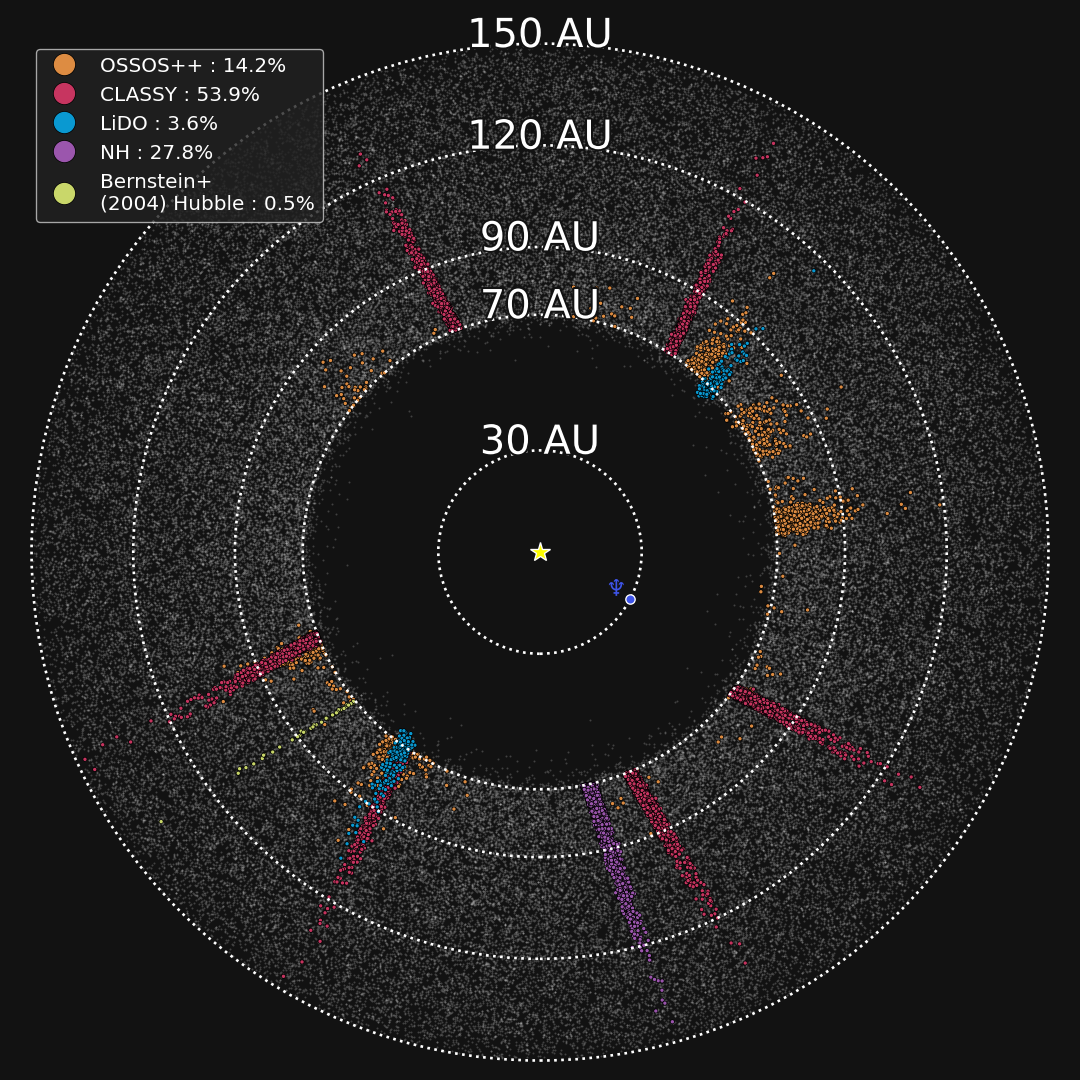
Task: Click the "OSSOS++ : 14.2%" legend label
Action: 192,66
